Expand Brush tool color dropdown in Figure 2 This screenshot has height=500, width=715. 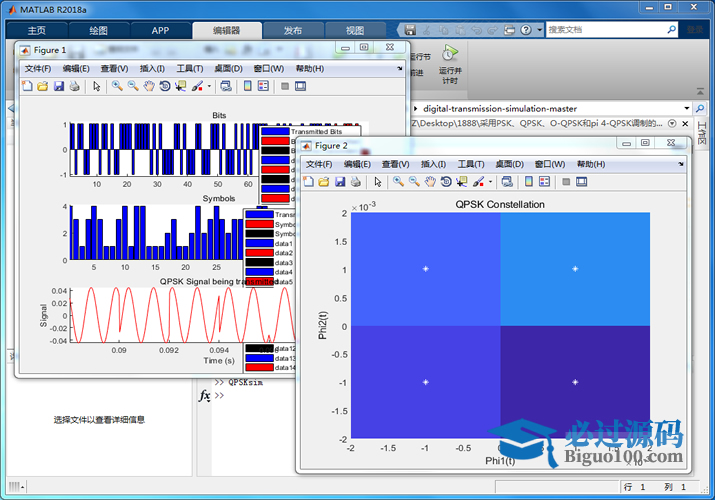tap(489, 181)
